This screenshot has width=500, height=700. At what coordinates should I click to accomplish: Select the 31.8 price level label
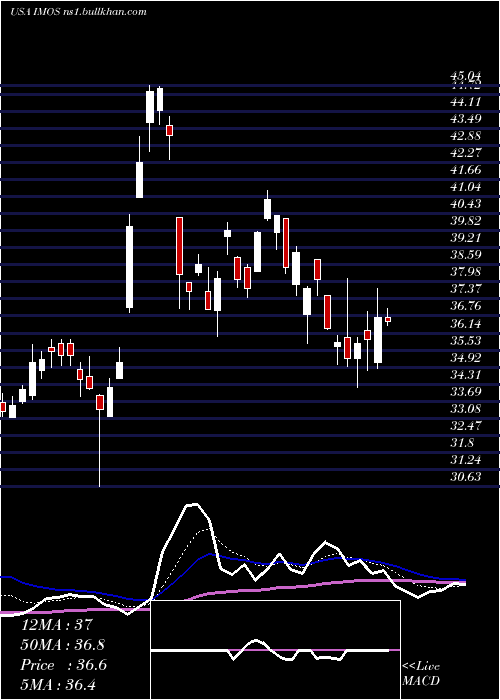[462, 443]
